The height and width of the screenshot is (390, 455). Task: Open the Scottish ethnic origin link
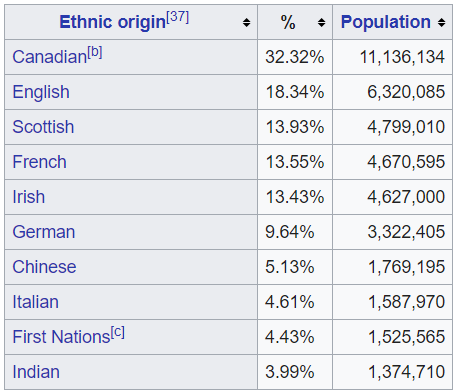point(43,127)
